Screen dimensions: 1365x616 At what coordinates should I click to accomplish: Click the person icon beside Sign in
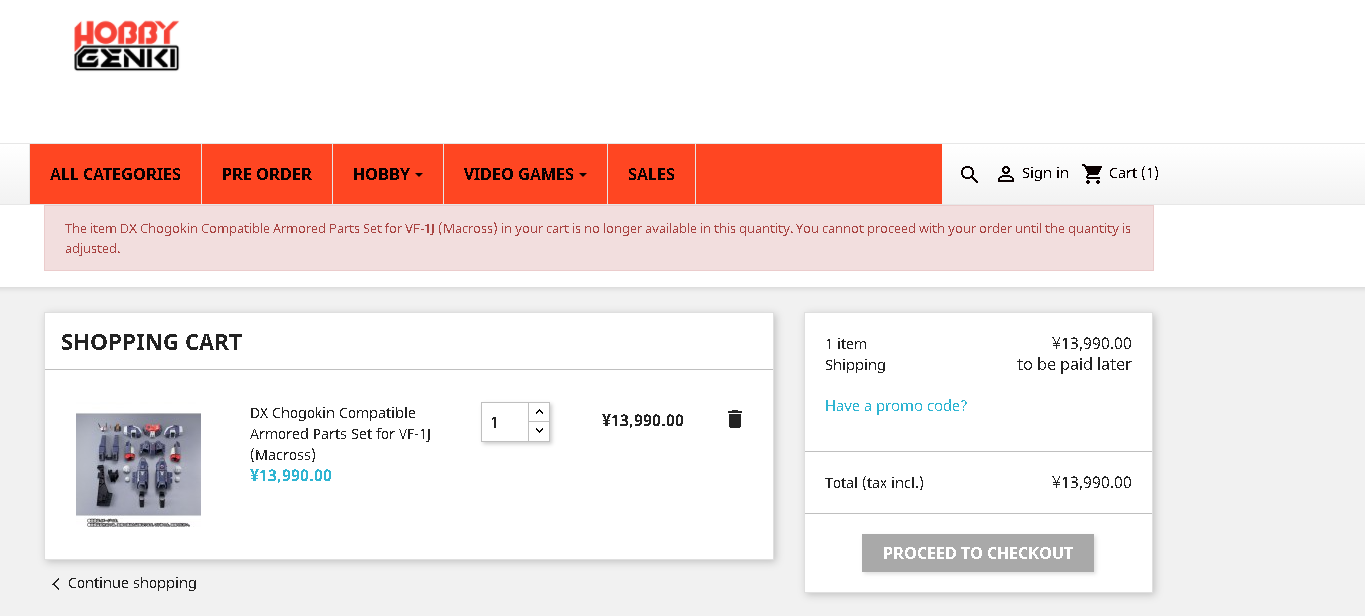(1006, 174)
